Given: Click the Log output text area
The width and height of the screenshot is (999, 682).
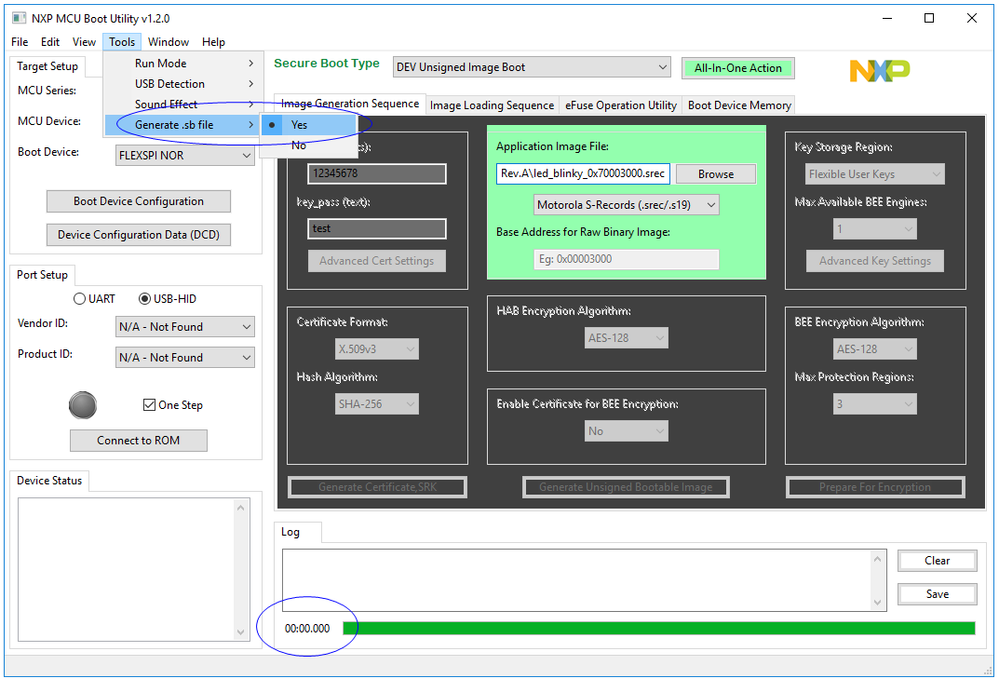Looking at the screenshot, I should (577, 581).
